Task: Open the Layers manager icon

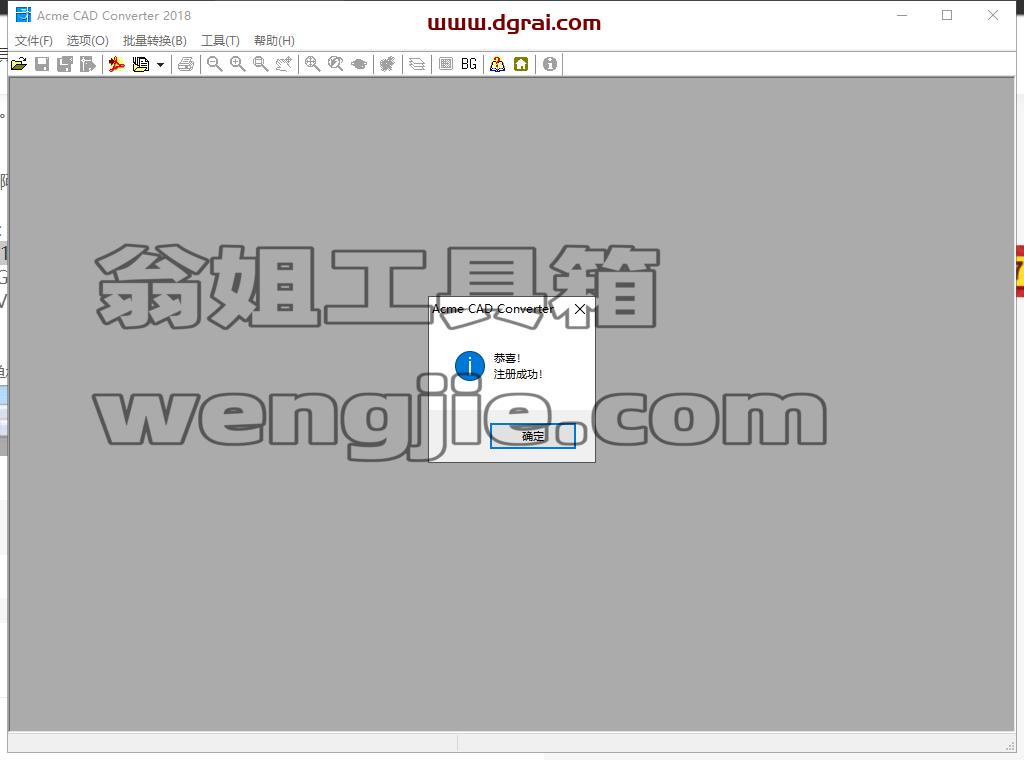Action: point(417,64)
